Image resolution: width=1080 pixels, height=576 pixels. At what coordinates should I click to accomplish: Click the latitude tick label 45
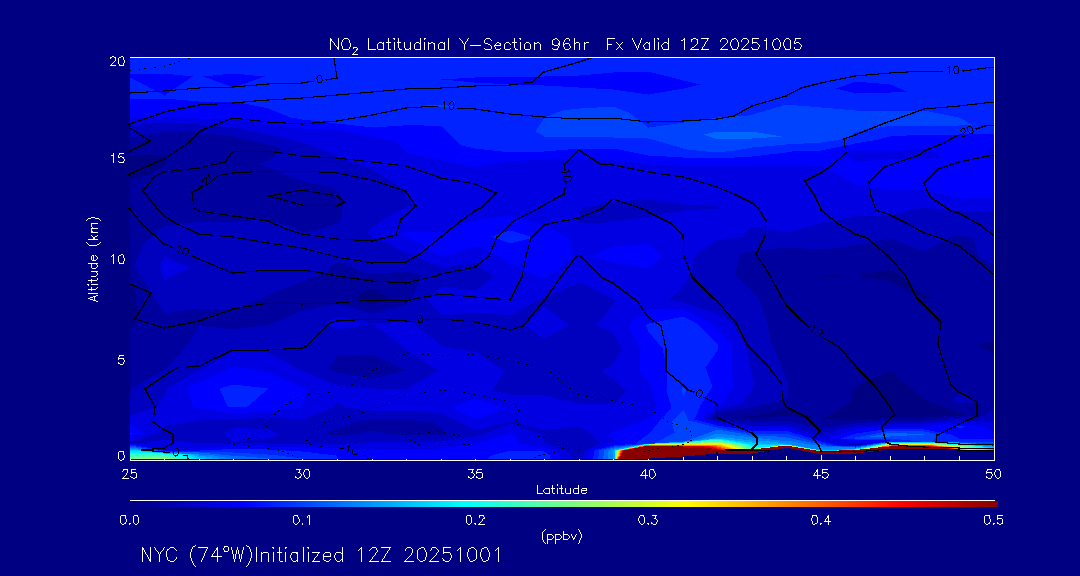tap(821, 473)
